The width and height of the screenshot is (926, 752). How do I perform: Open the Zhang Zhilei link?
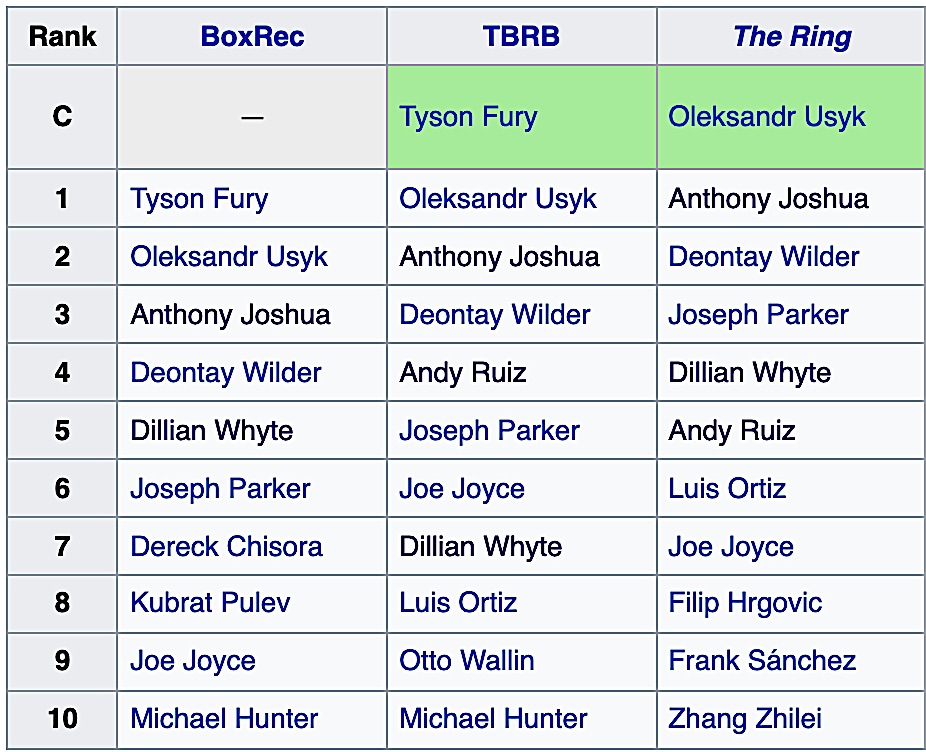pos(745,719)
